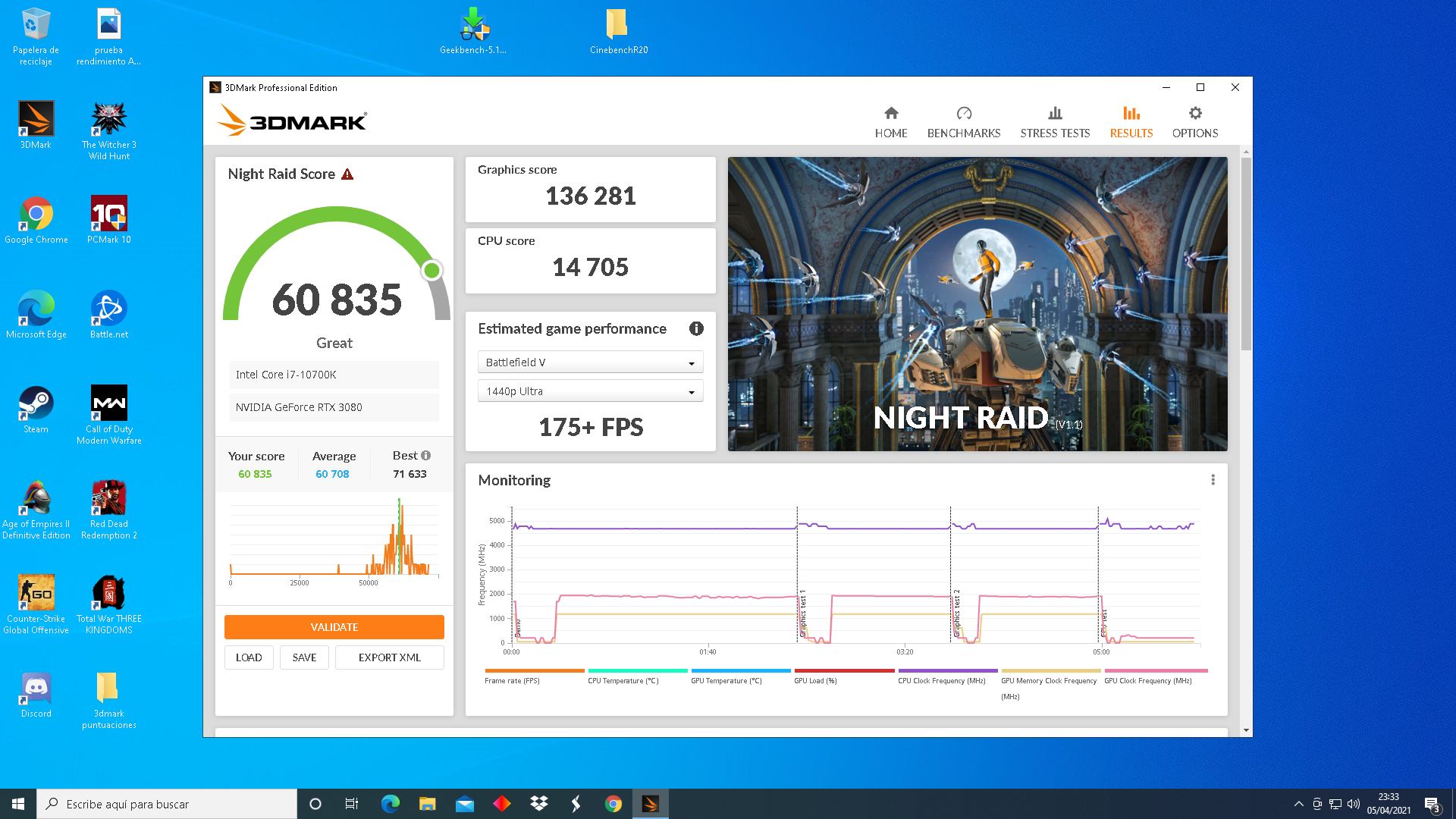Select Age of Empires II Definitive Edition icon
Screen dimensions: 1456x819
click(36, 510)
